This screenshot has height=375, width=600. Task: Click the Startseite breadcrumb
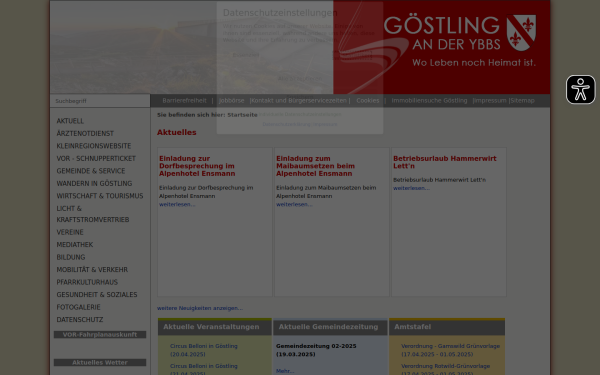(x=243, y=115)
